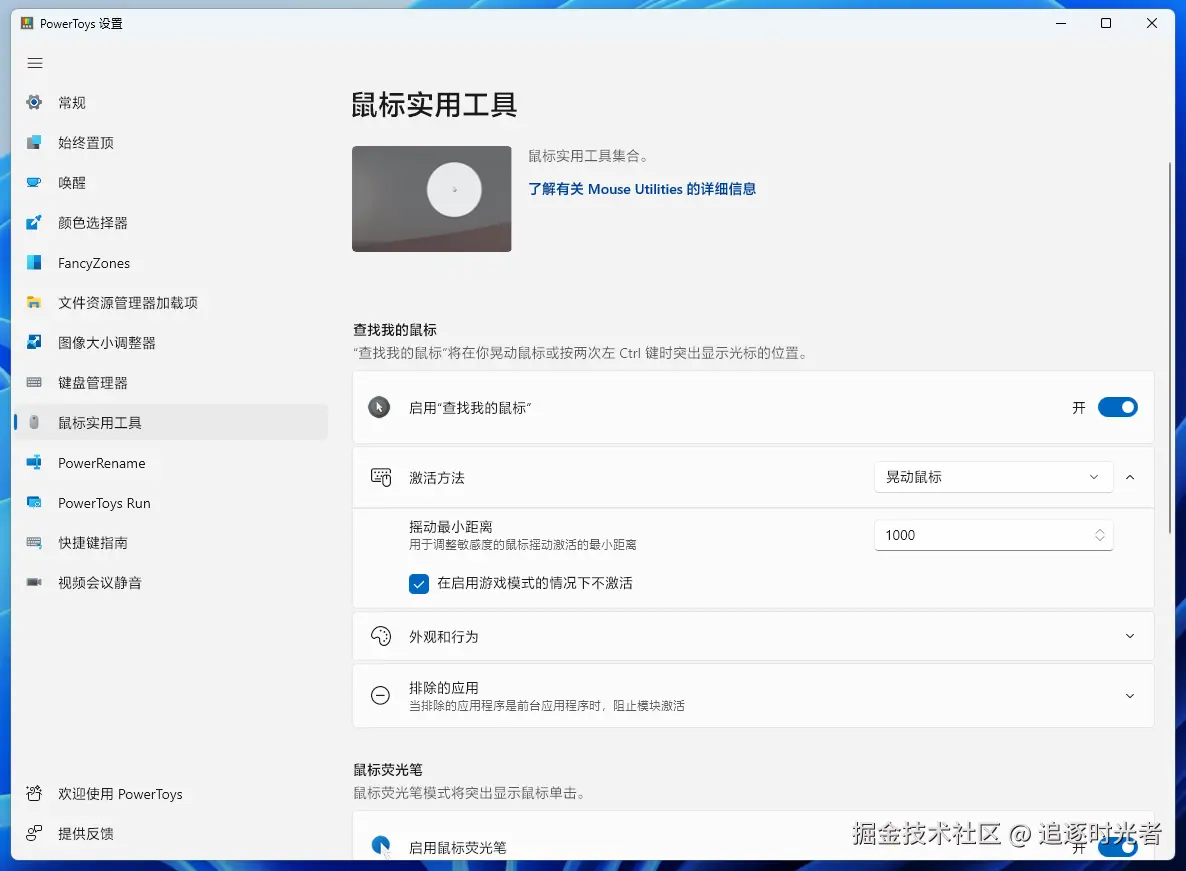This screenshot has width=1186, height=871.
Task: Turn off 启用"查找我的鼠标" toggle switch
Action: pyautogui.click(x=1117, y=407)
